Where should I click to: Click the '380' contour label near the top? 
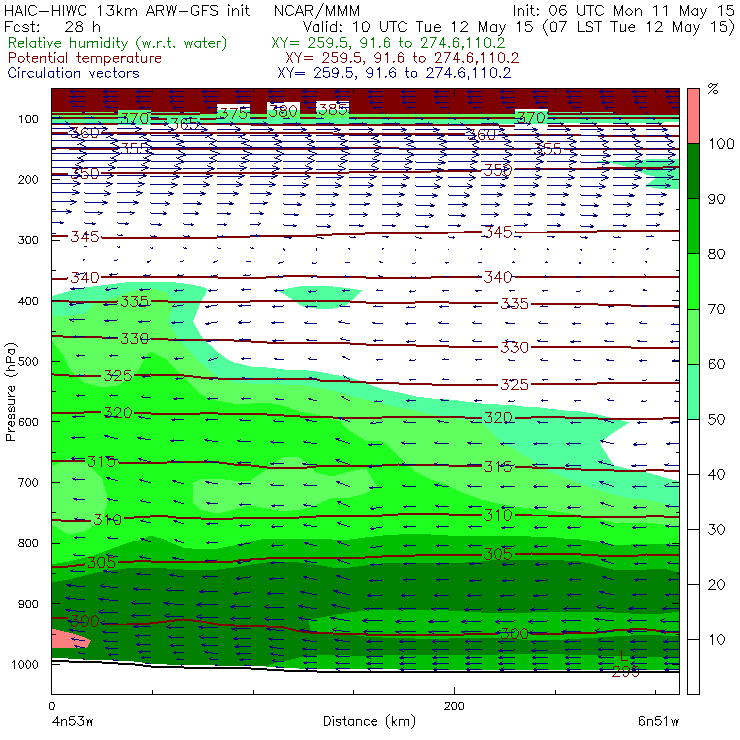[283, 111]
